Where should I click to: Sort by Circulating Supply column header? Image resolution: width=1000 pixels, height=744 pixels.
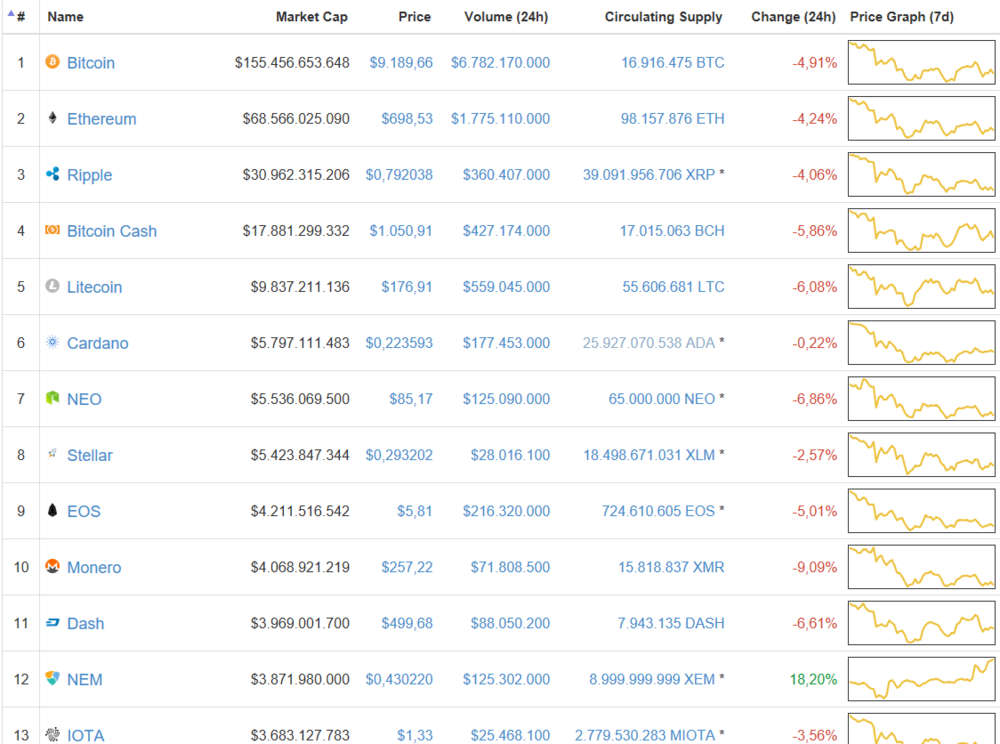(x=664, y=17)
